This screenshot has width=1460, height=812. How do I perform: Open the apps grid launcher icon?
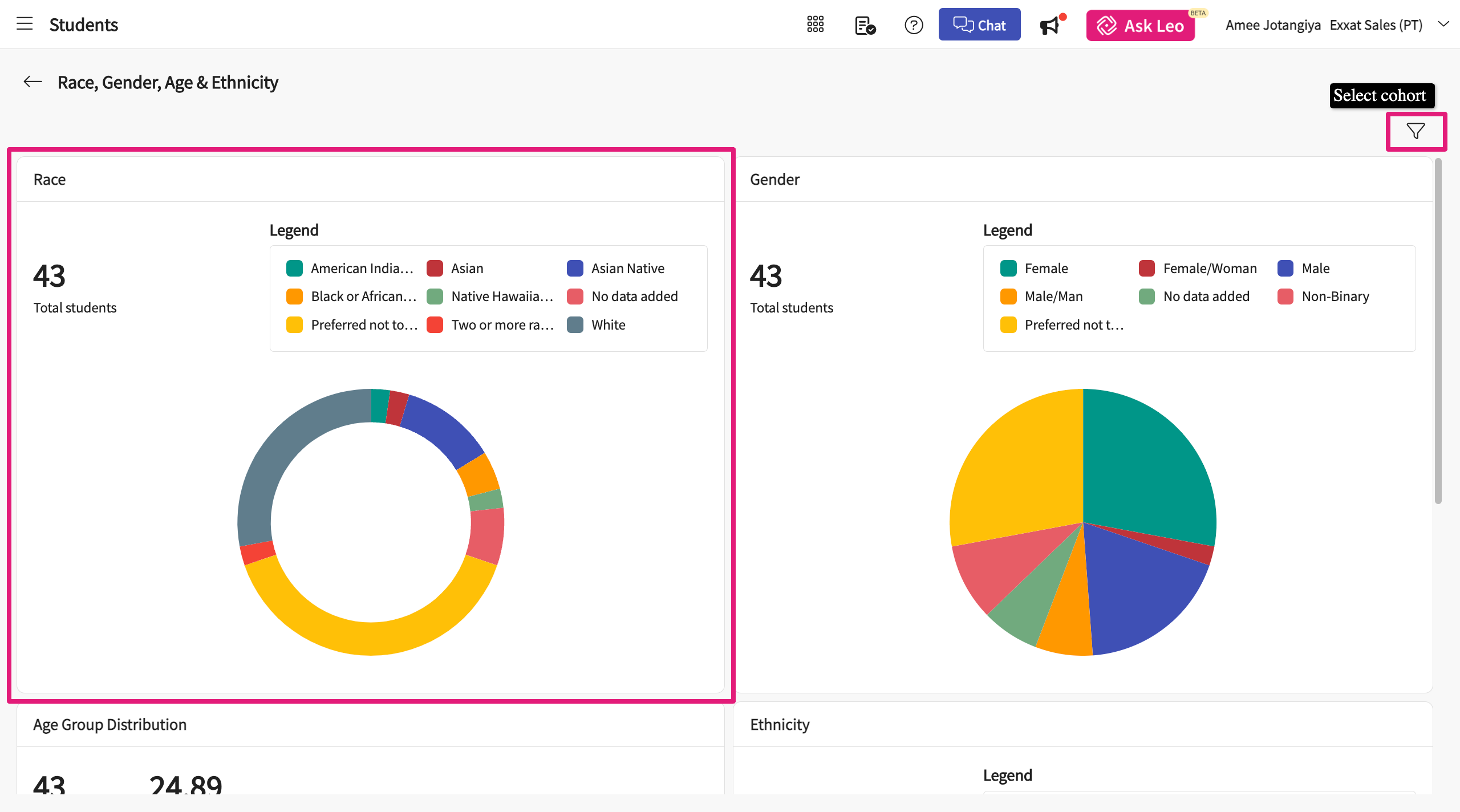pyautogui.click(x=815, y=25)
